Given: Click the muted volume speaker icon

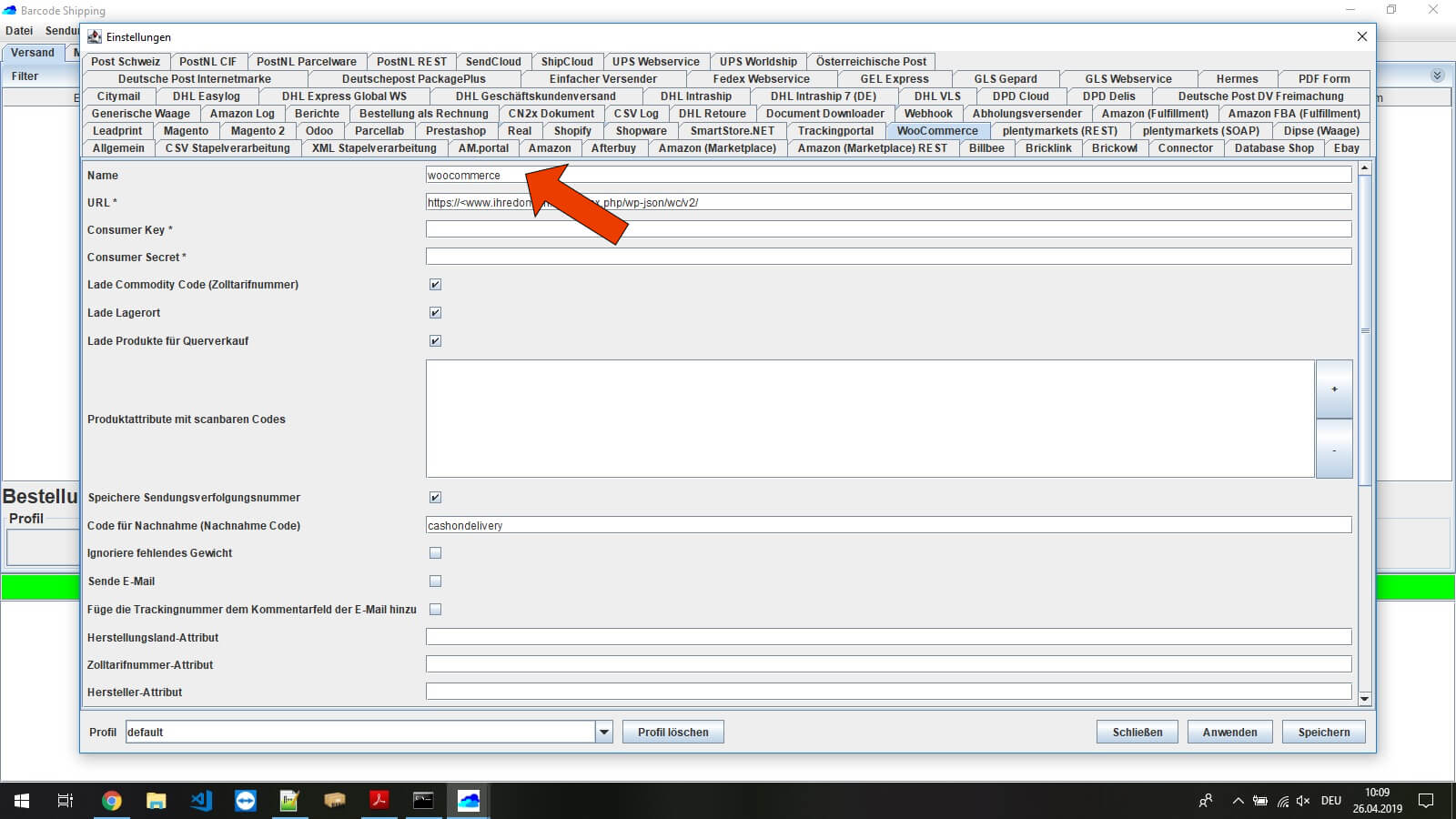Looking at the screenshot, I should [1303, 801].
